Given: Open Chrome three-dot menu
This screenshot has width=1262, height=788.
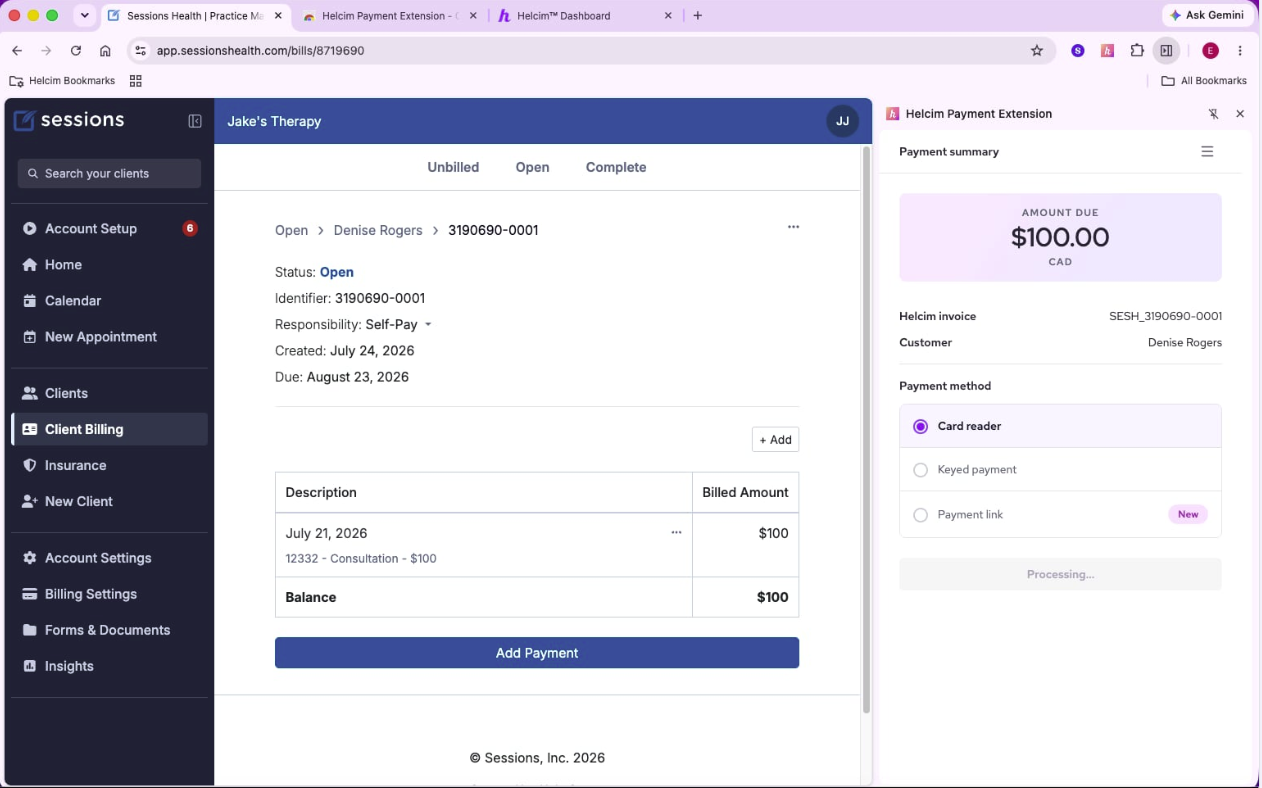Looking at the screenshot, I should pos(1240,51).
